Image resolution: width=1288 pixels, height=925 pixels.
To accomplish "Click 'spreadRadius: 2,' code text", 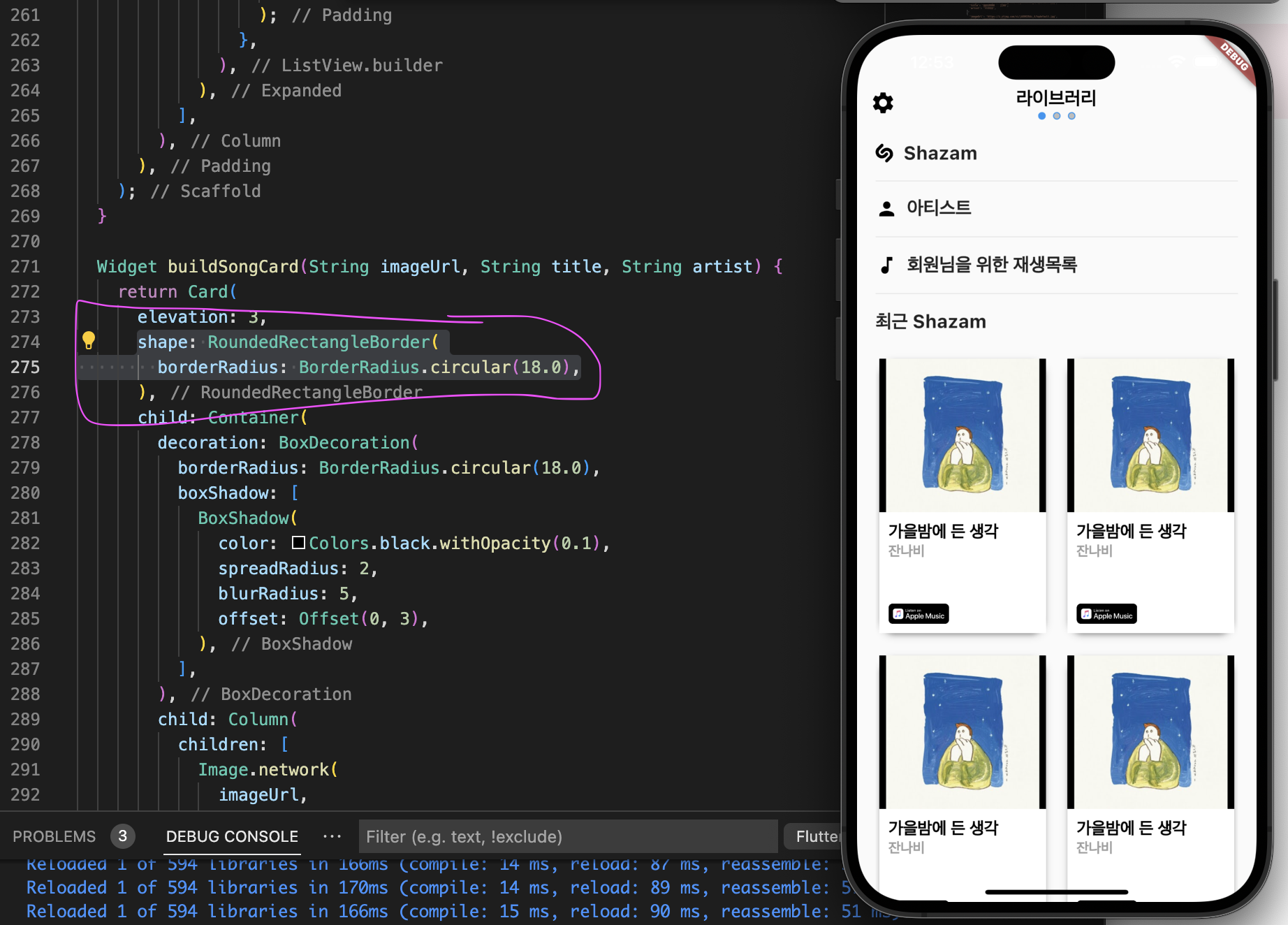I will pos(298,568).
